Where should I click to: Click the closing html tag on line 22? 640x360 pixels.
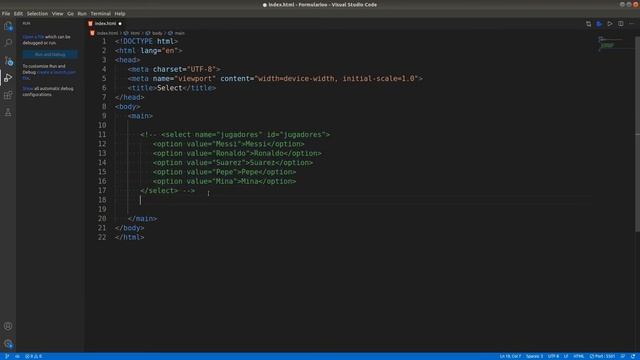tap(130, 237)
